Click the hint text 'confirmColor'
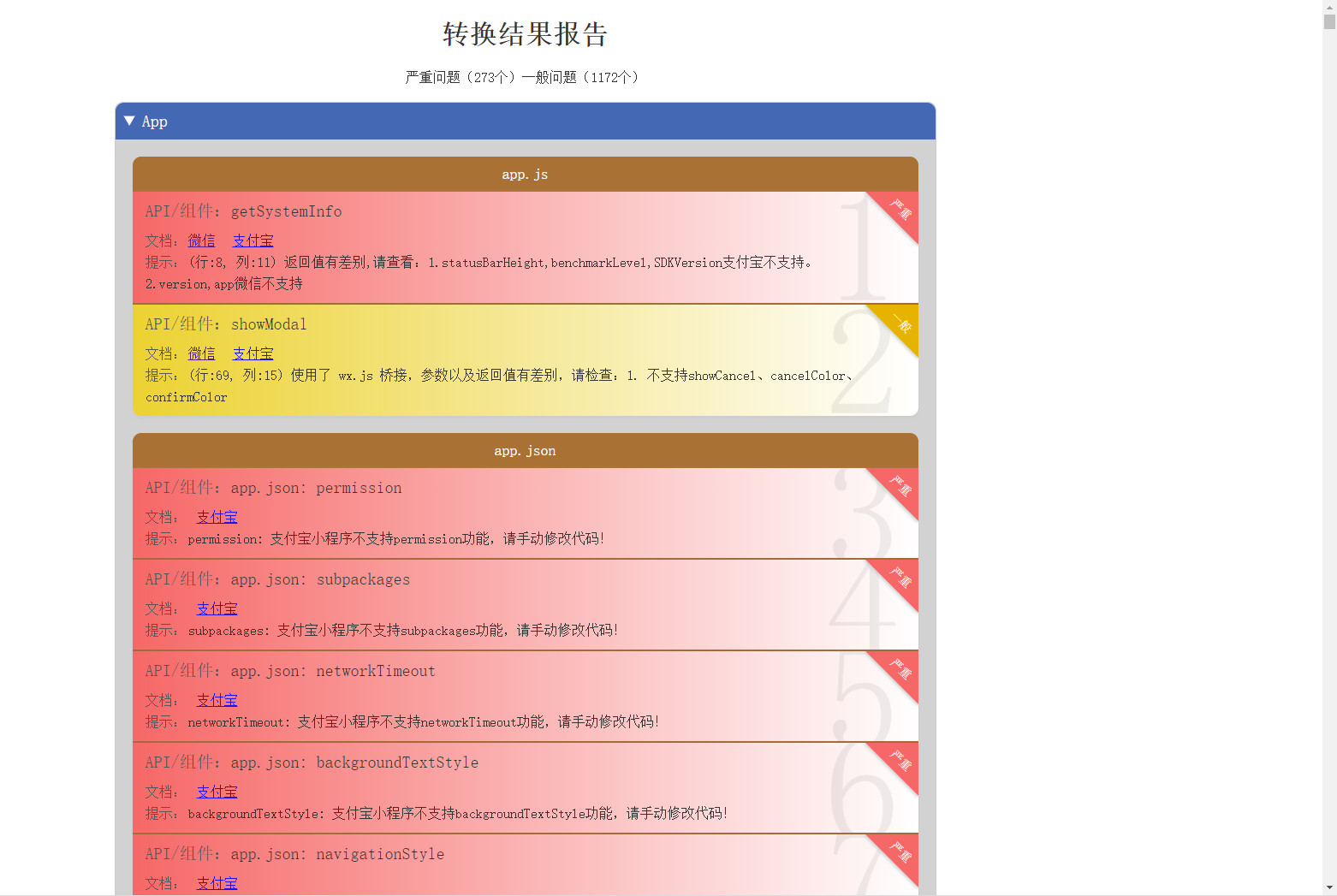 point(187,397)
